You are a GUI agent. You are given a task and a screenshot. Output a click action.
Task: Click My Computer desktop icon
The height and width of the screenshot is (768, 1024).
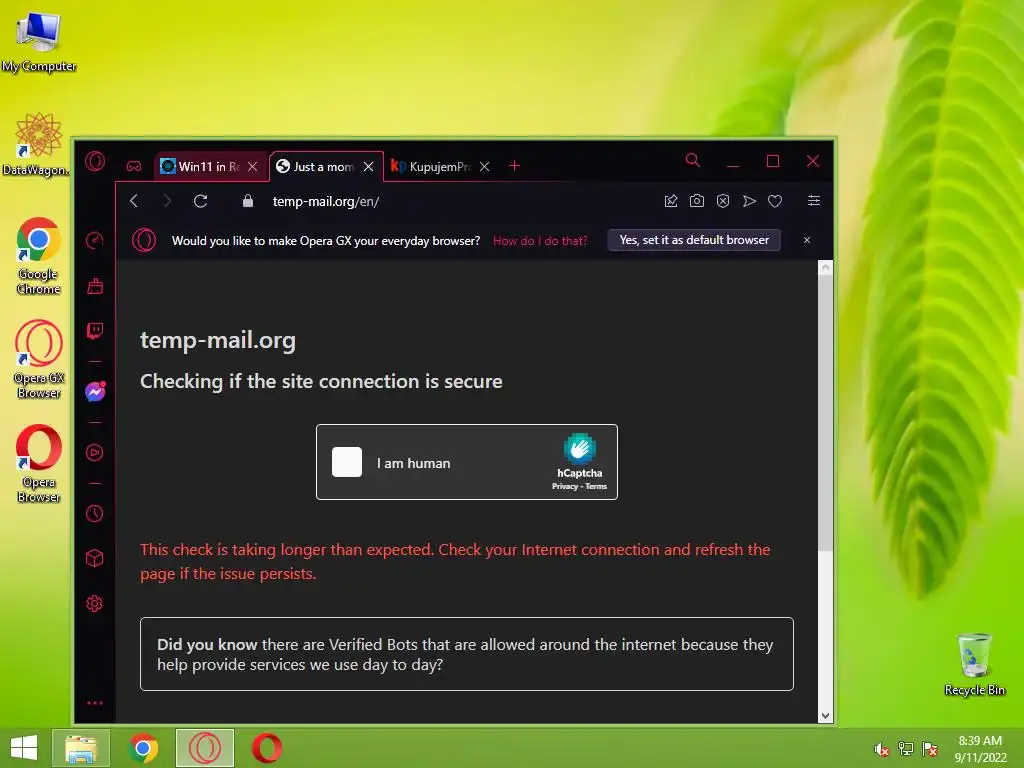tap(39, 40)
